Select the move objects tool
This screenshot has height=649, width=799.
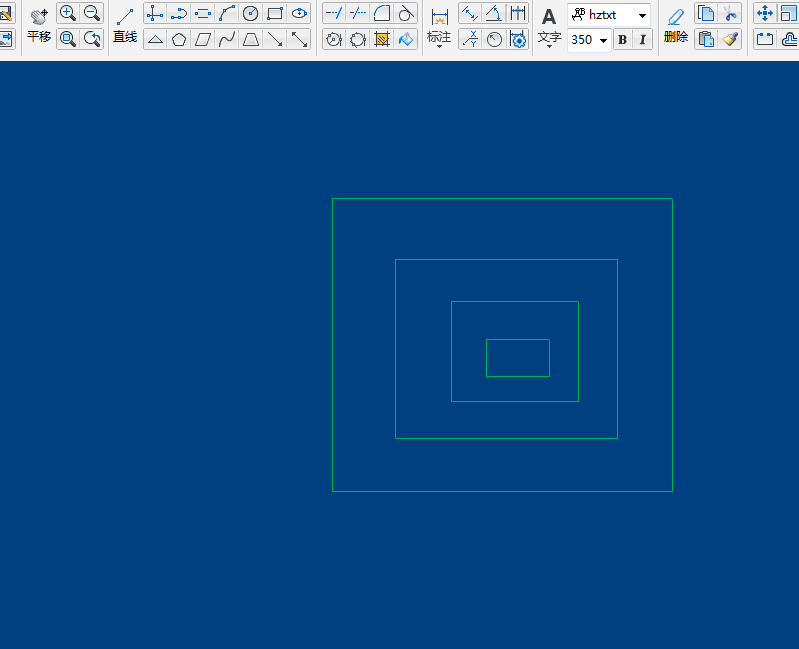(x=765, y=14)
